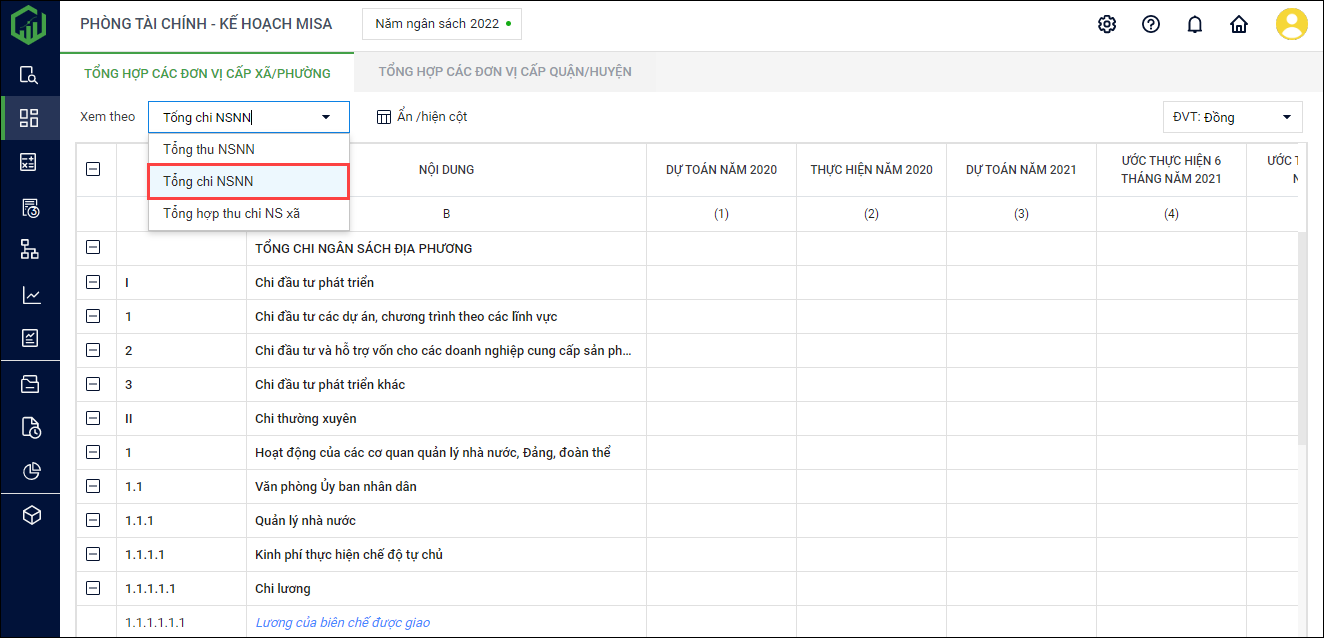This screenshot has height=638, width=1324.
Task: Collapse the 'Chi đầu tư phát triển' row
Action: [x=93, y=283]
